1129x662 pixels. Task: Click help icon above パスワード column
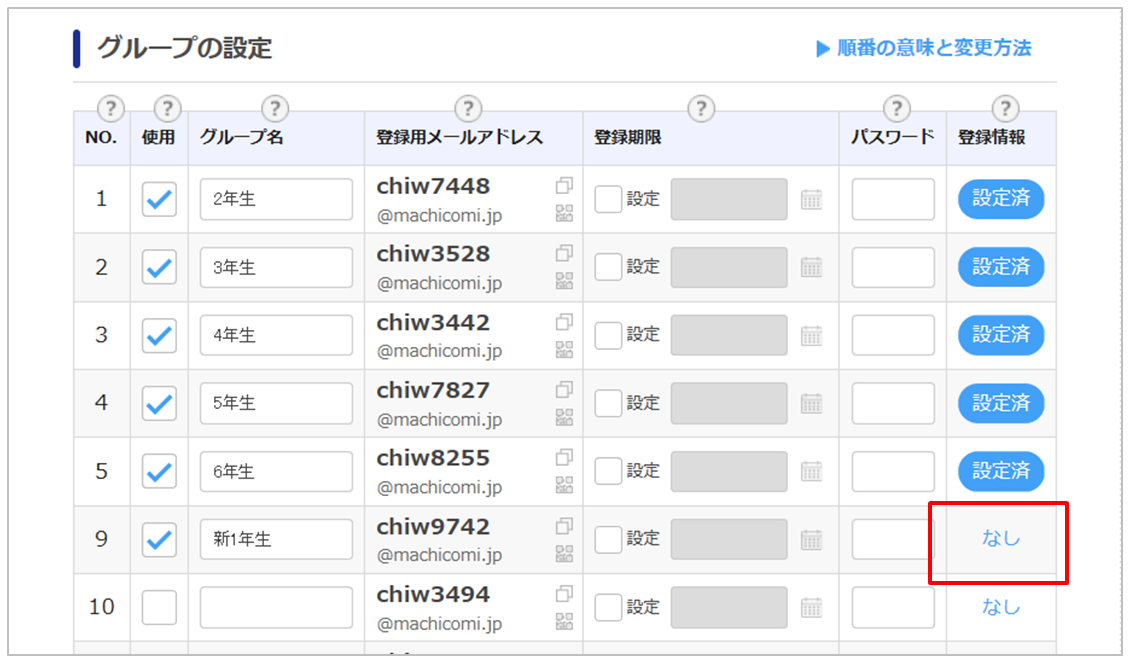click(897, 108)
